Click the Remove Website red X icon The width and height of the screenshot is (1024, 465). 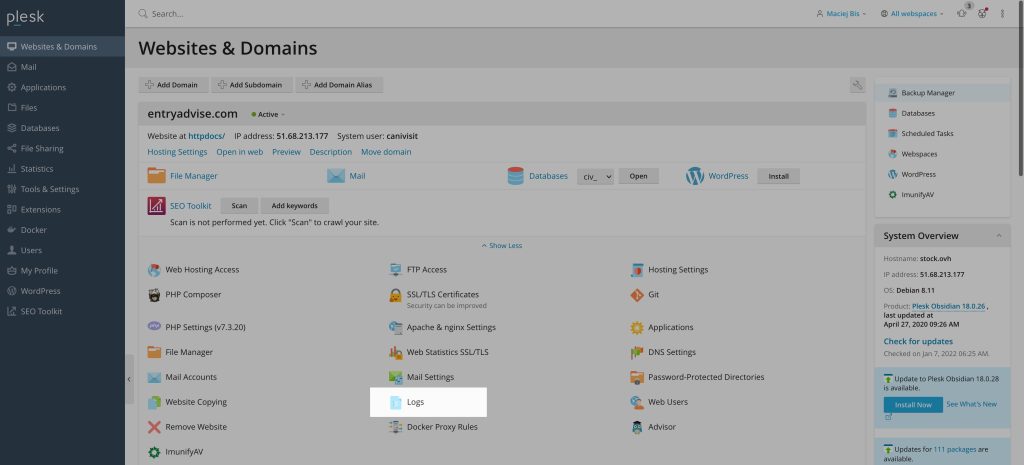[x=154, y=427]
